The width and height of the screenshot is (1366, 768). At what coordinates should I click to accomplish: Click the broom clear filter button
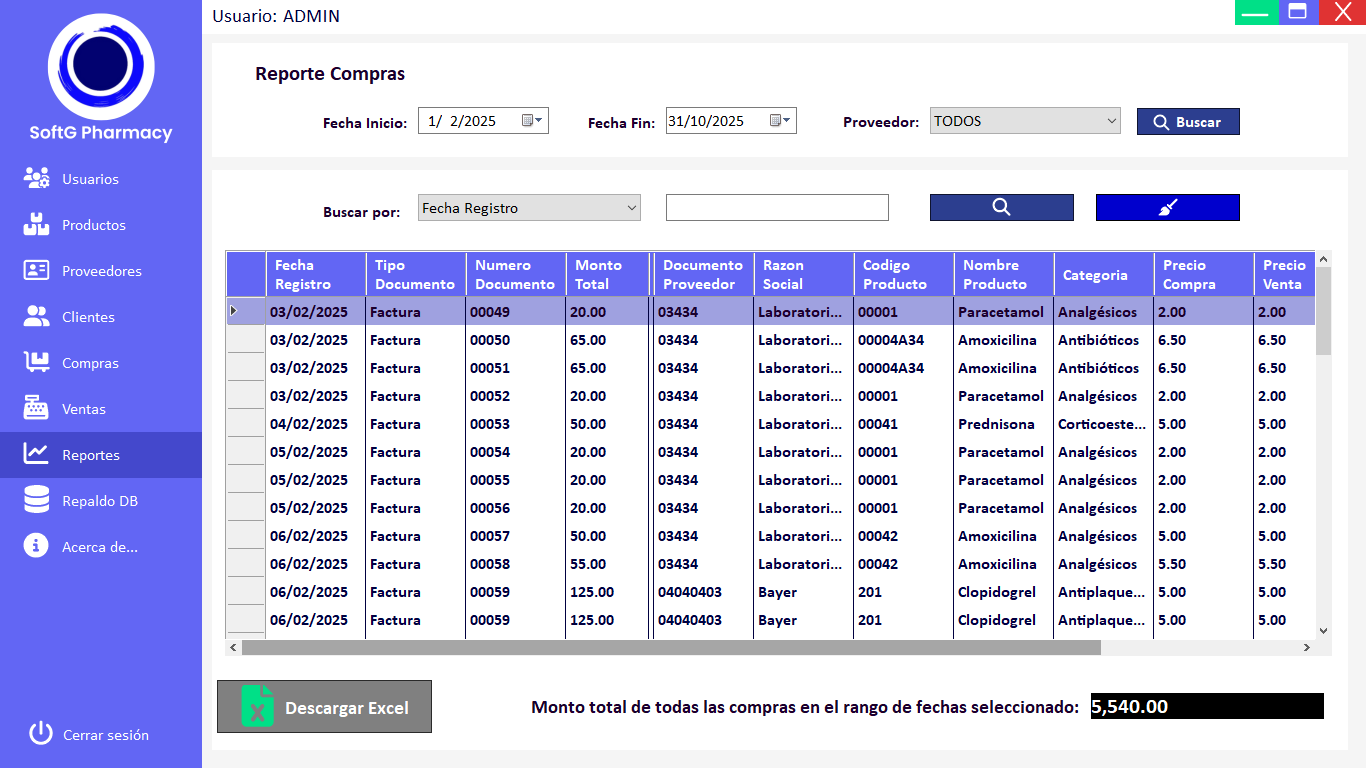1167,207
